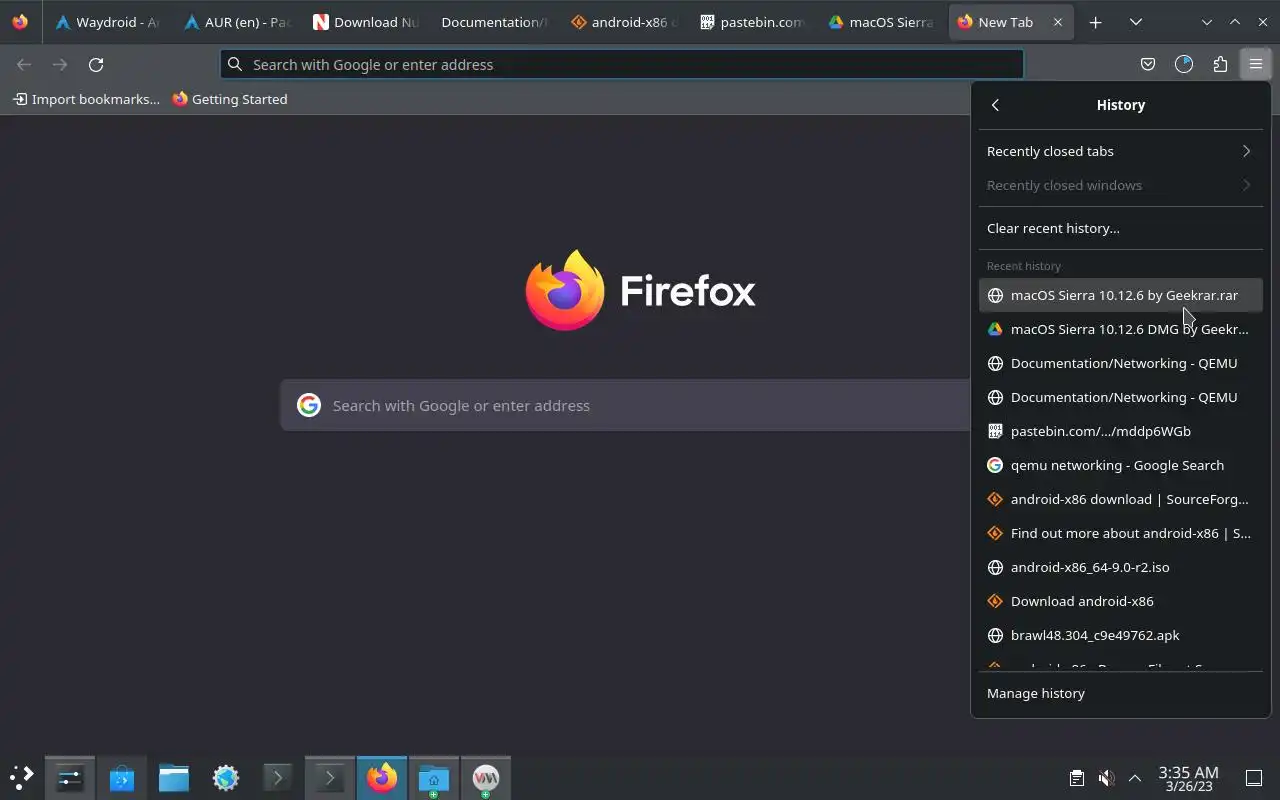Open Find out more about android-x86 entry
The image size is (1280, 800).
coord(1120,533)
